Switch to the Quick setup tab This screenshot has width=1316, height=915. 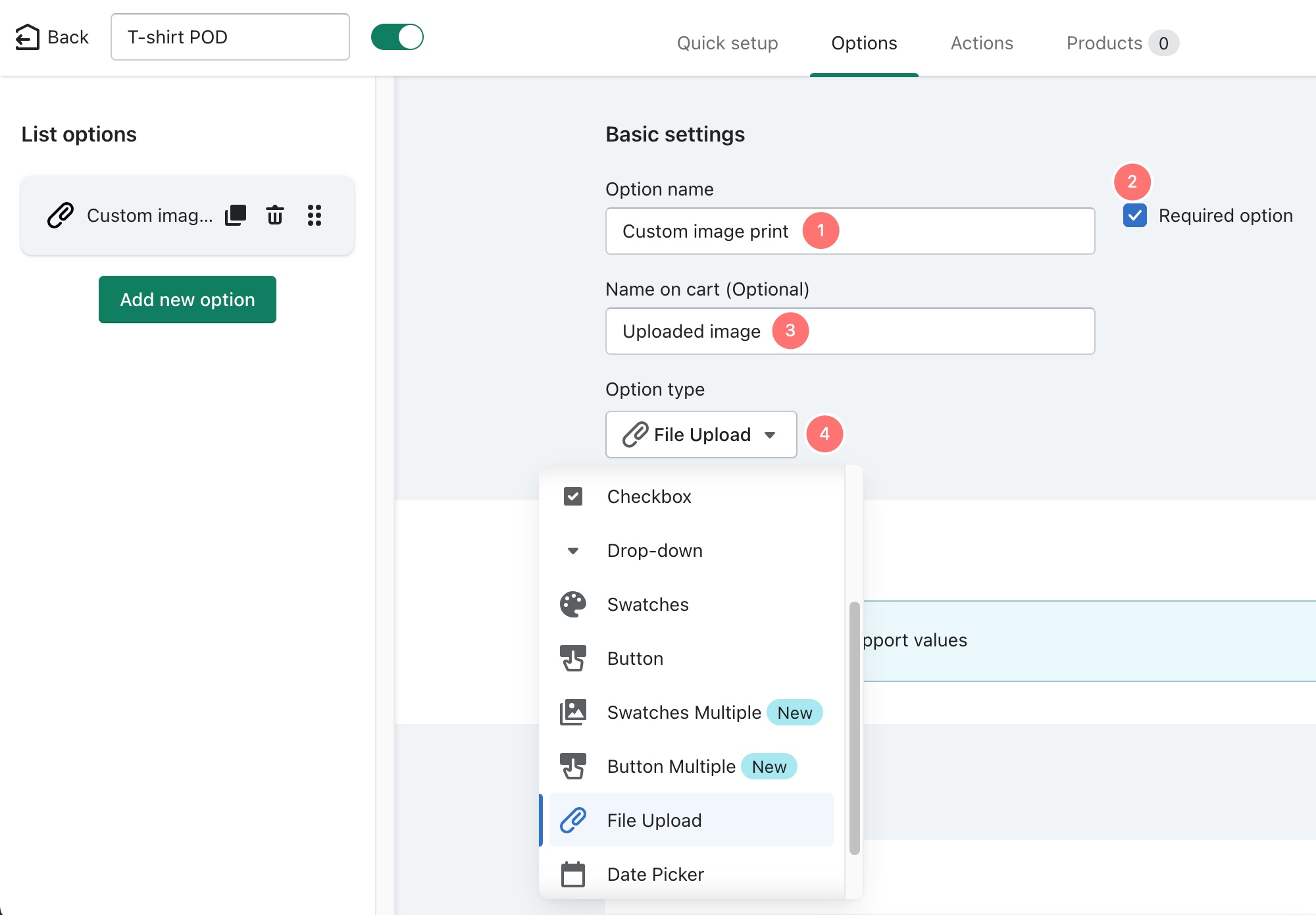727,43
